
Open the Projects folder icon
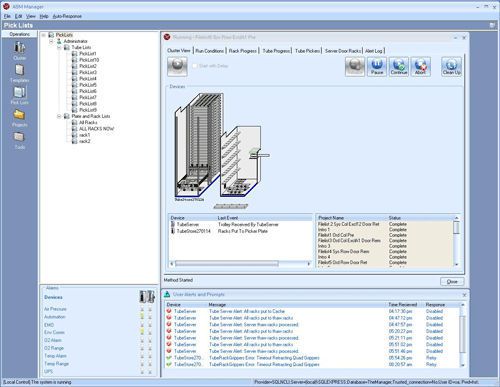(x=19, y=114)
